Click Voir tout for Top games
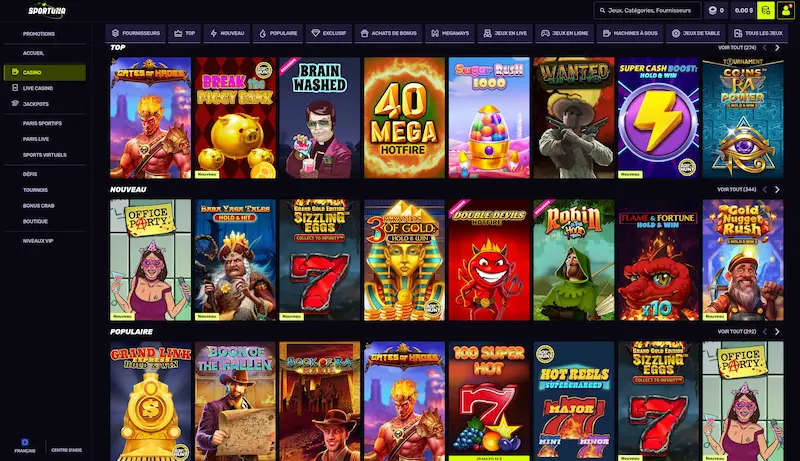 point(737,47)
